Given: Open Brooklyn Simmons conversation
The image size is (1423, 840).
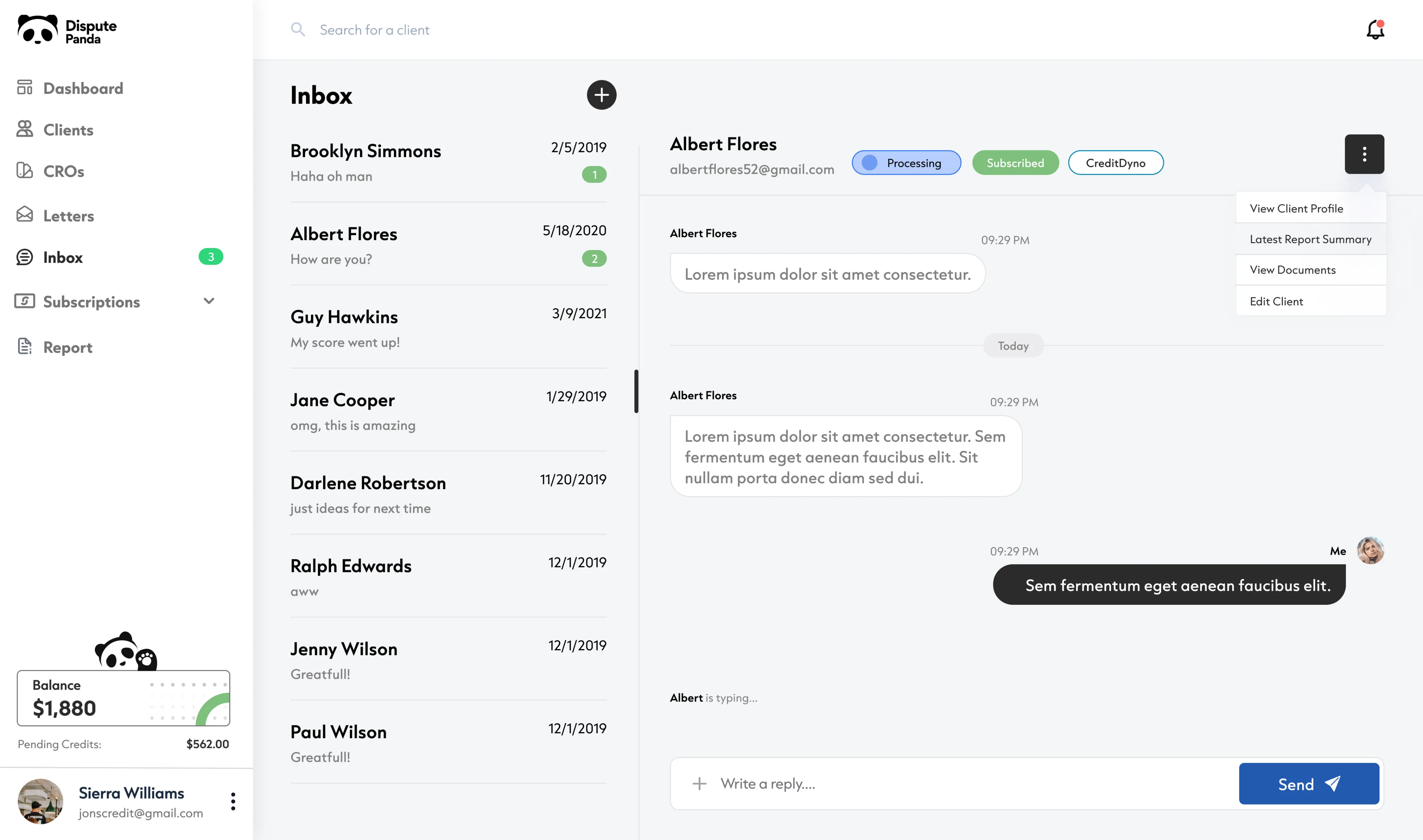Looking at the screenshot, I should click(x=448, y=163).
